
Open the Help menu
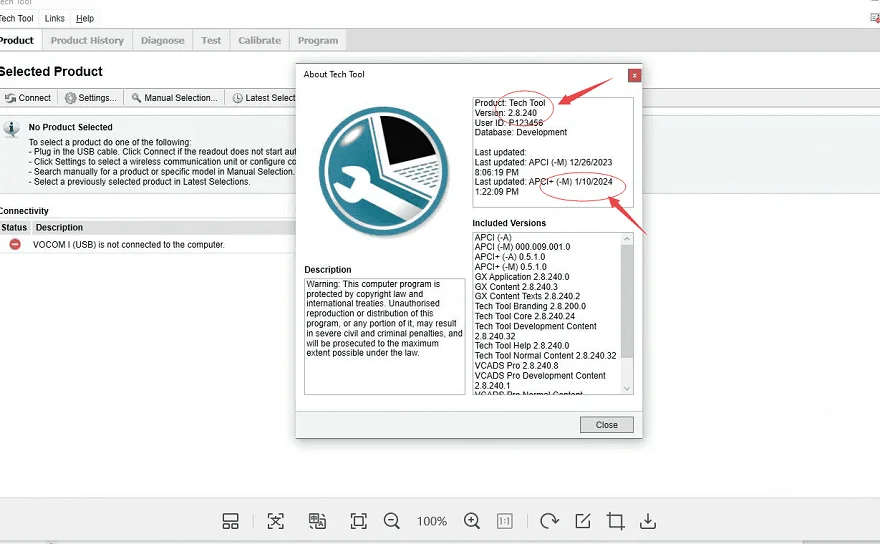tap(85, 19)
